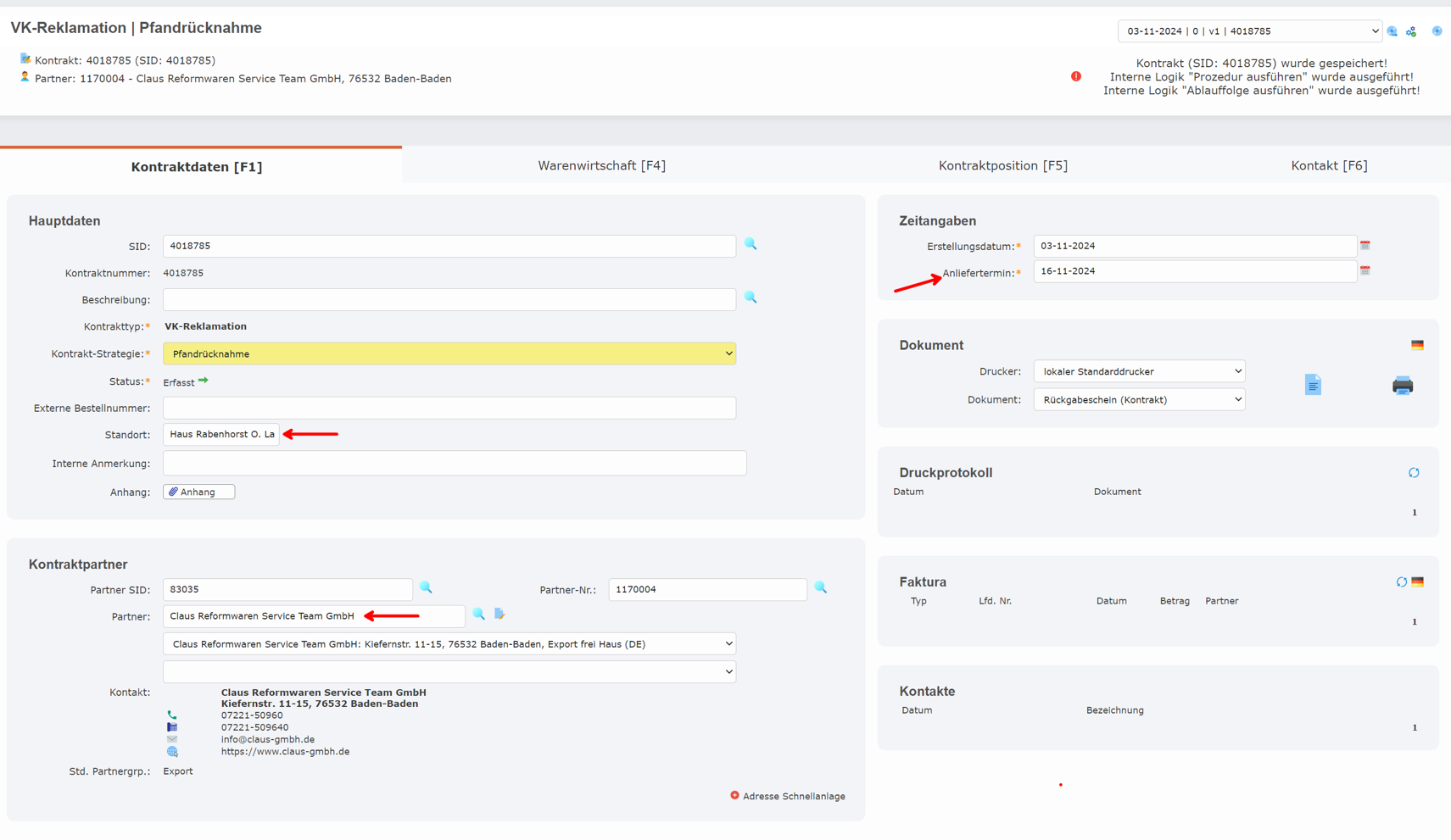This screenshot has height=840, width=1451.
Task: Open calendar picker for Anliefertermin
Action: coord(1364,270)
